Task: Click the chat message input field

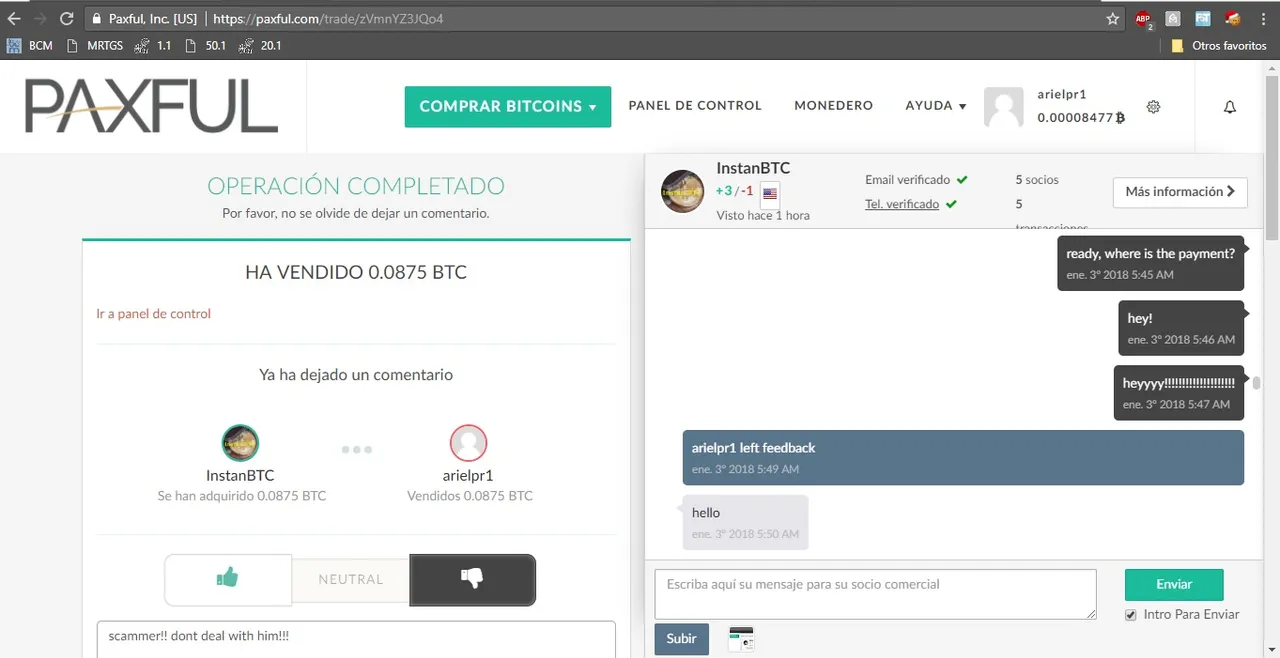Action: tap(875, 594)
